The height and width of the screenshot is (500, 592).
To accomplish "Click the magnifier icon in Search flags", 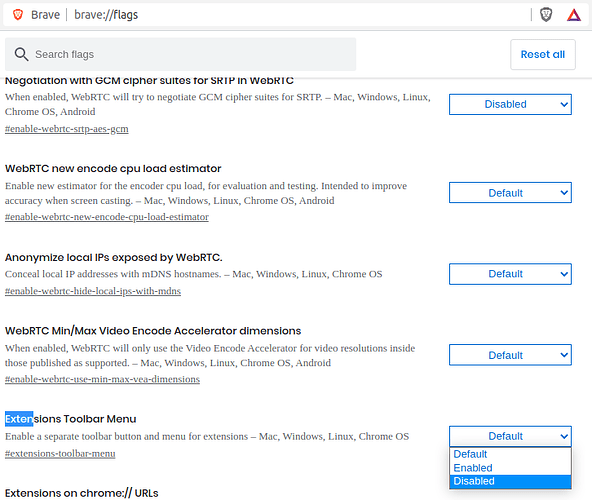I will (21, 54).
